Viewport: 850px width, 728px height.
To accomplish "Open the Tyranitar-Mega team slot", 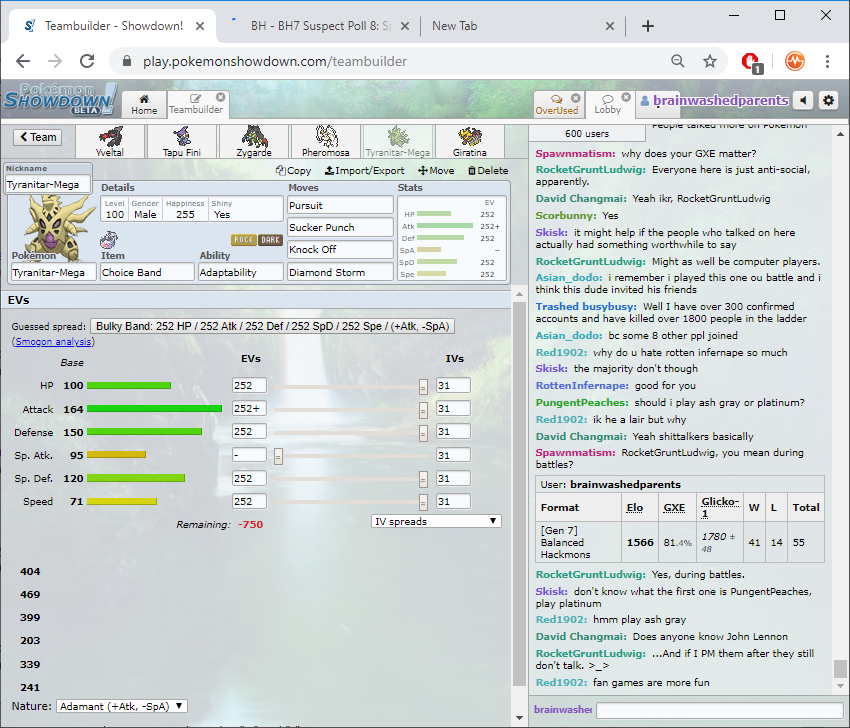I will click(x=398, y=141).
